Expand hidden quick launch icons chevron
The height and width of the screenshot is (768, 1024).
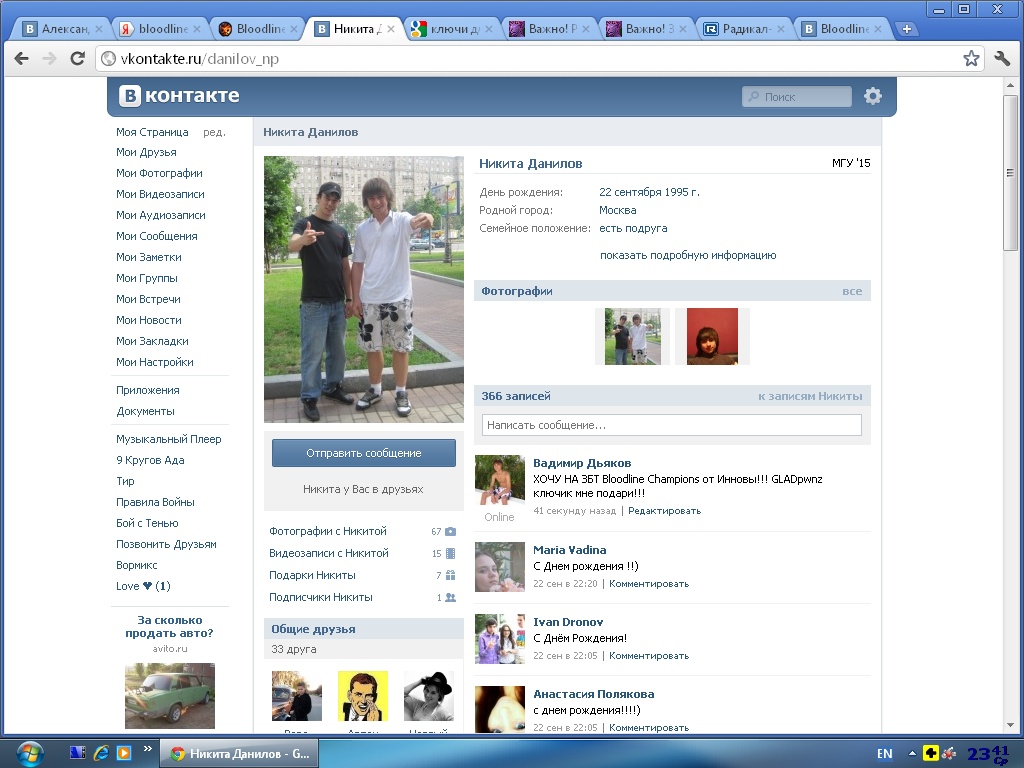pyautogui.click(x=148, y=748)
